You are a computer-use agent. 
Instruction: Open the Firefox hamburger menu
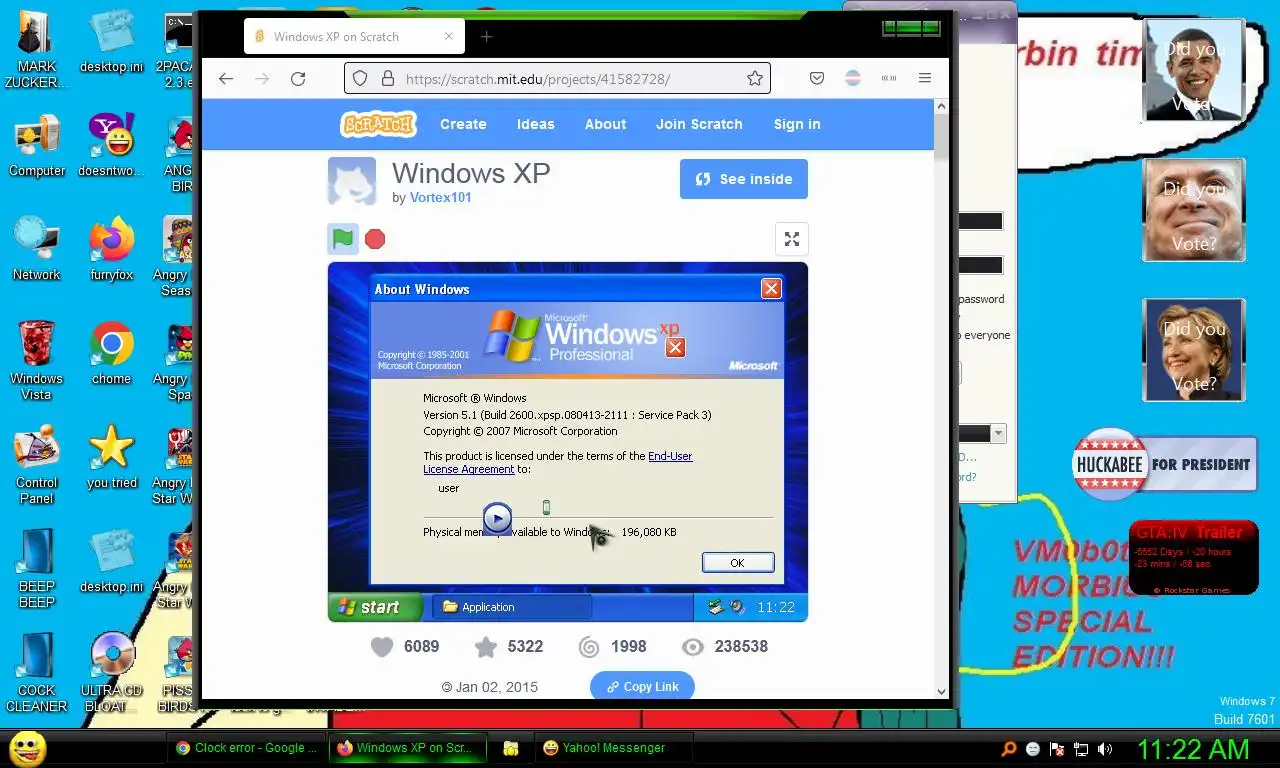click(x=925, y=78)
